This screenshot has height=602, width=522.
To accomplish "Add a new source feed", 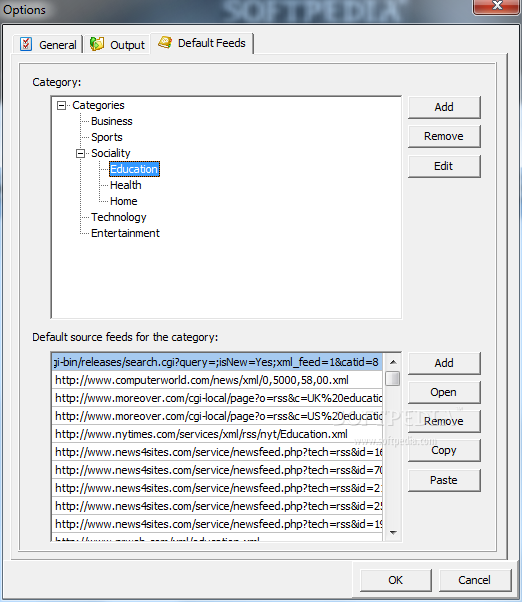I will coord(444,363).
